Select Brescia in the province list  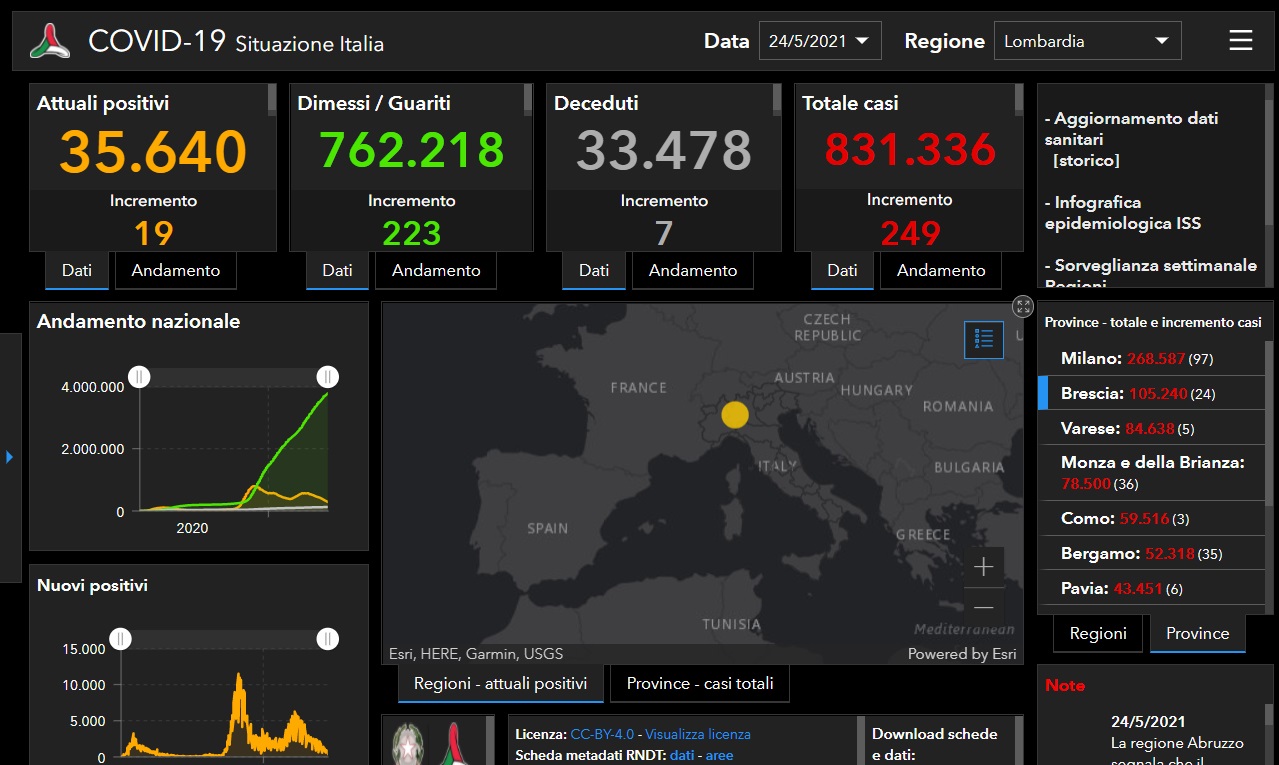pos(1138,393)
